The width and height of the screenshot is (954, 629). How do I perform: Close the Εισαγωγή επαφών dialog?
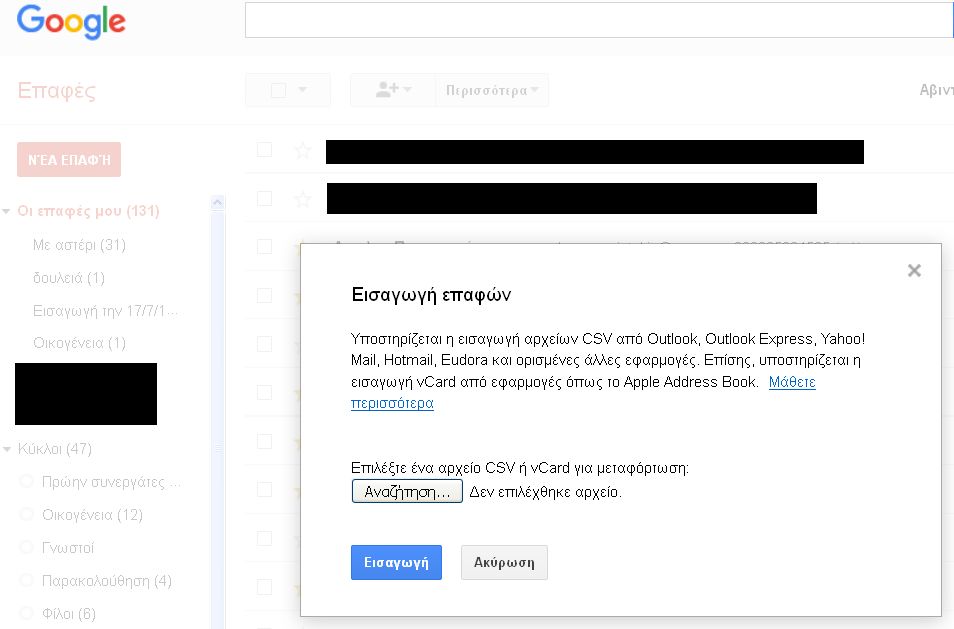point(913,270)
